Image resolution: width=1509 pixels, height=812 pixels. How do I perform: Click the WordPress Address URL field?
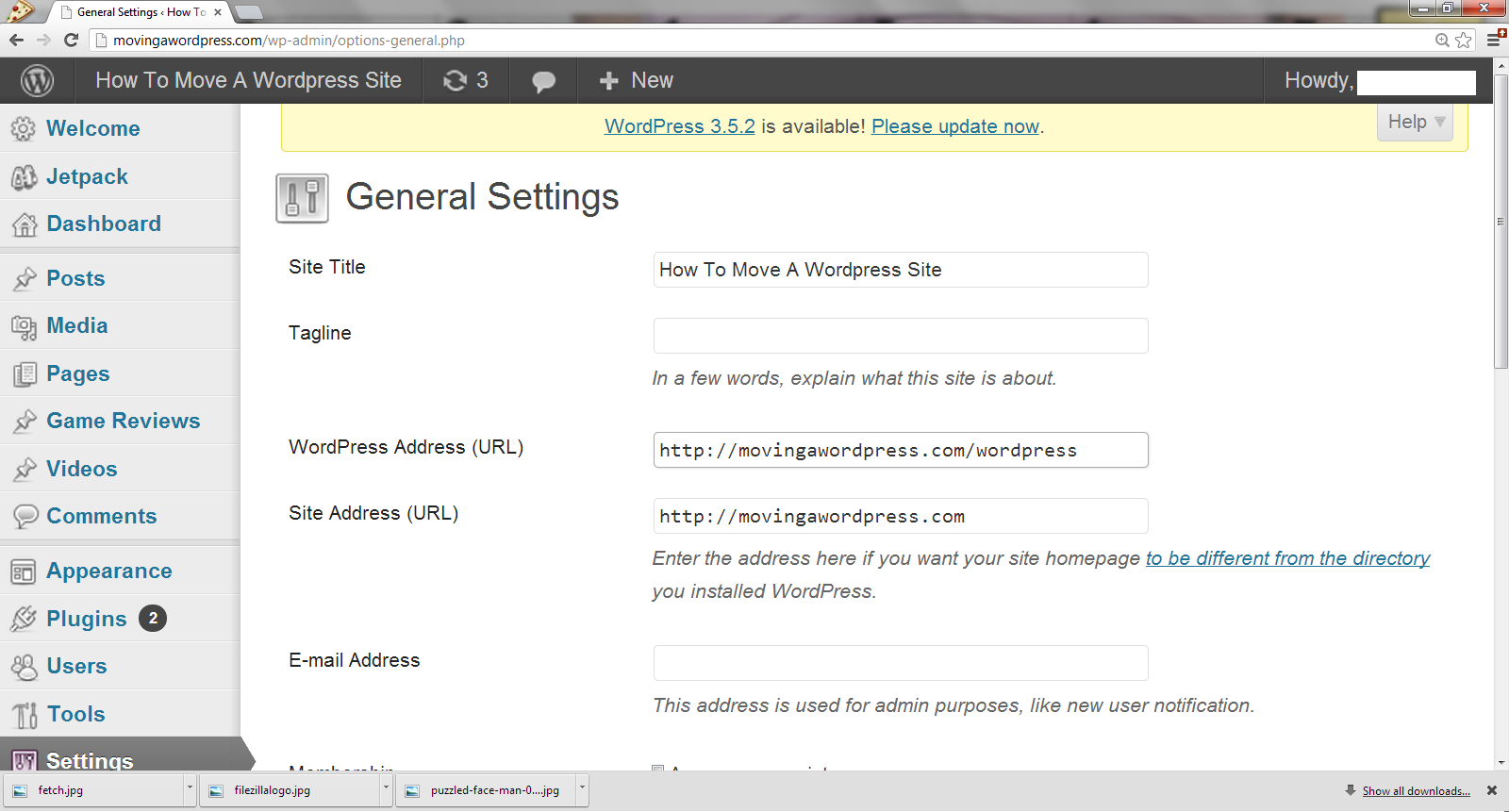(x=901, y=450)
